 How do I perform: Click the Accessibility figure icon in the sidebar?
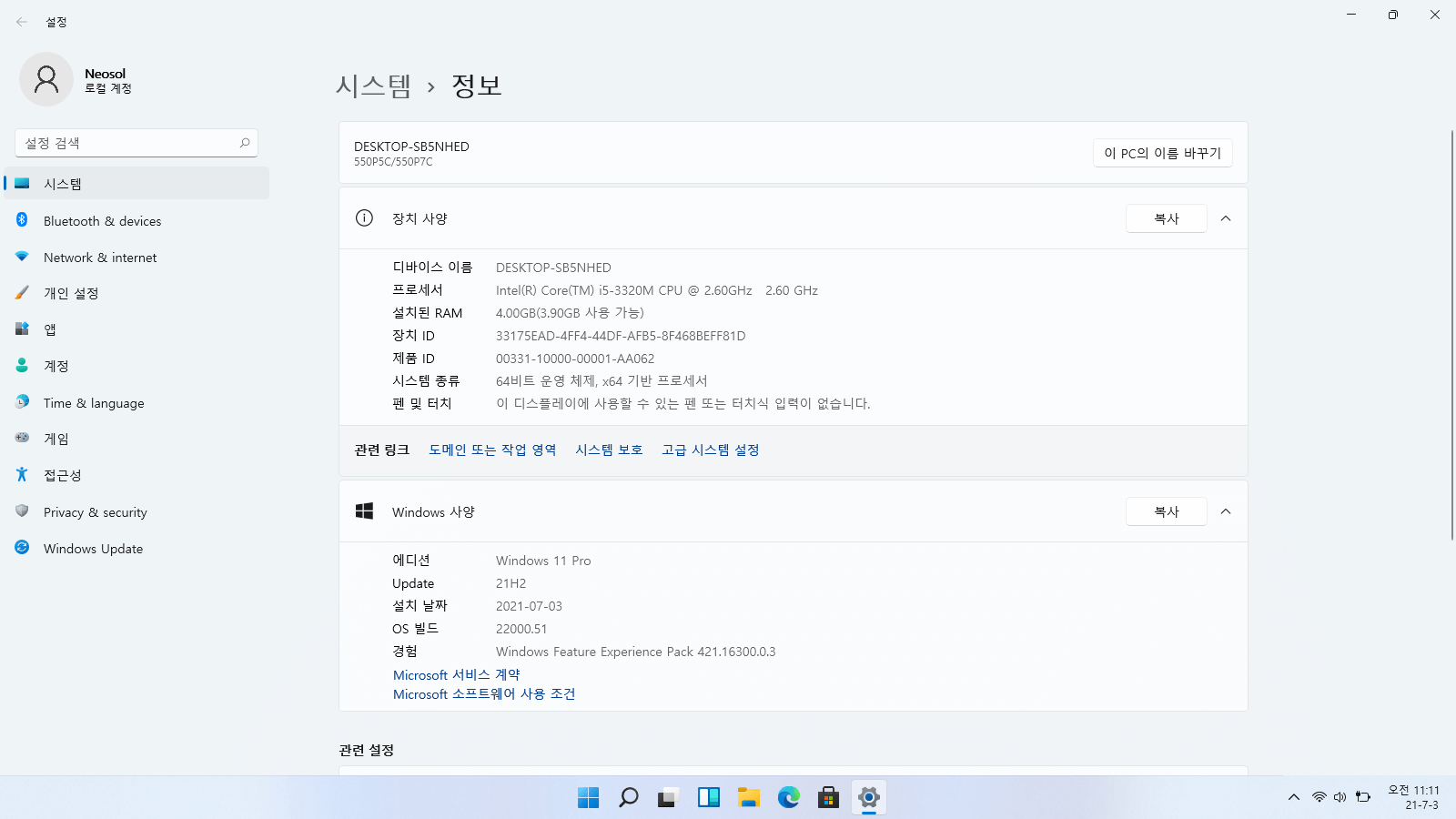click(22, 474)
